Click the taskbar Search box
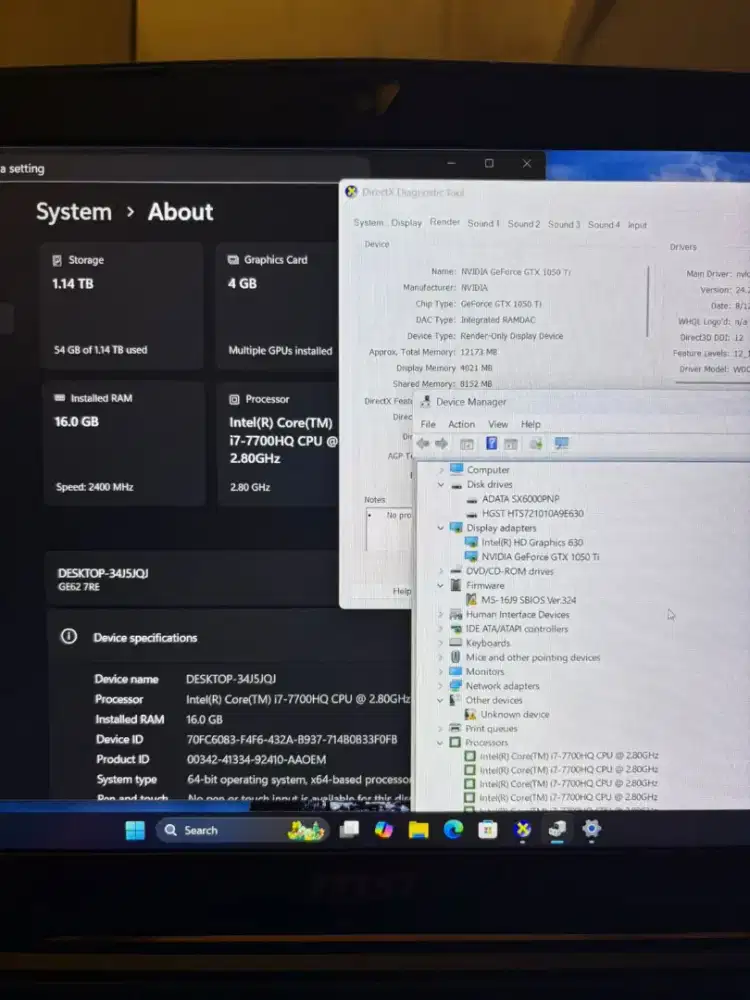Viewport: 750px width, 1000px height. (x=241, y=830)
